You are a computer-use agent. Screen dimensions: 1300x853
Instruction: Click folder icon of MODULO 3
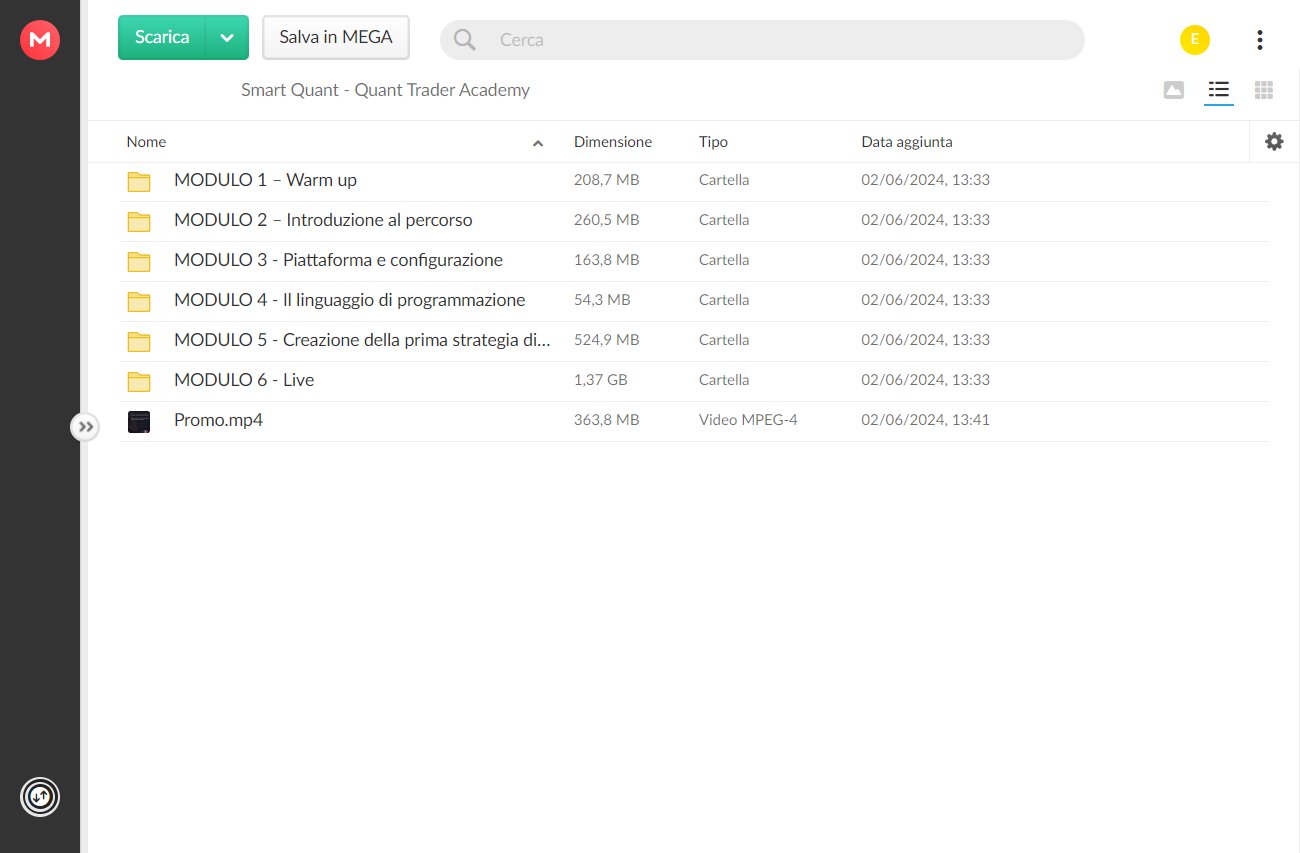click(139, 261)
